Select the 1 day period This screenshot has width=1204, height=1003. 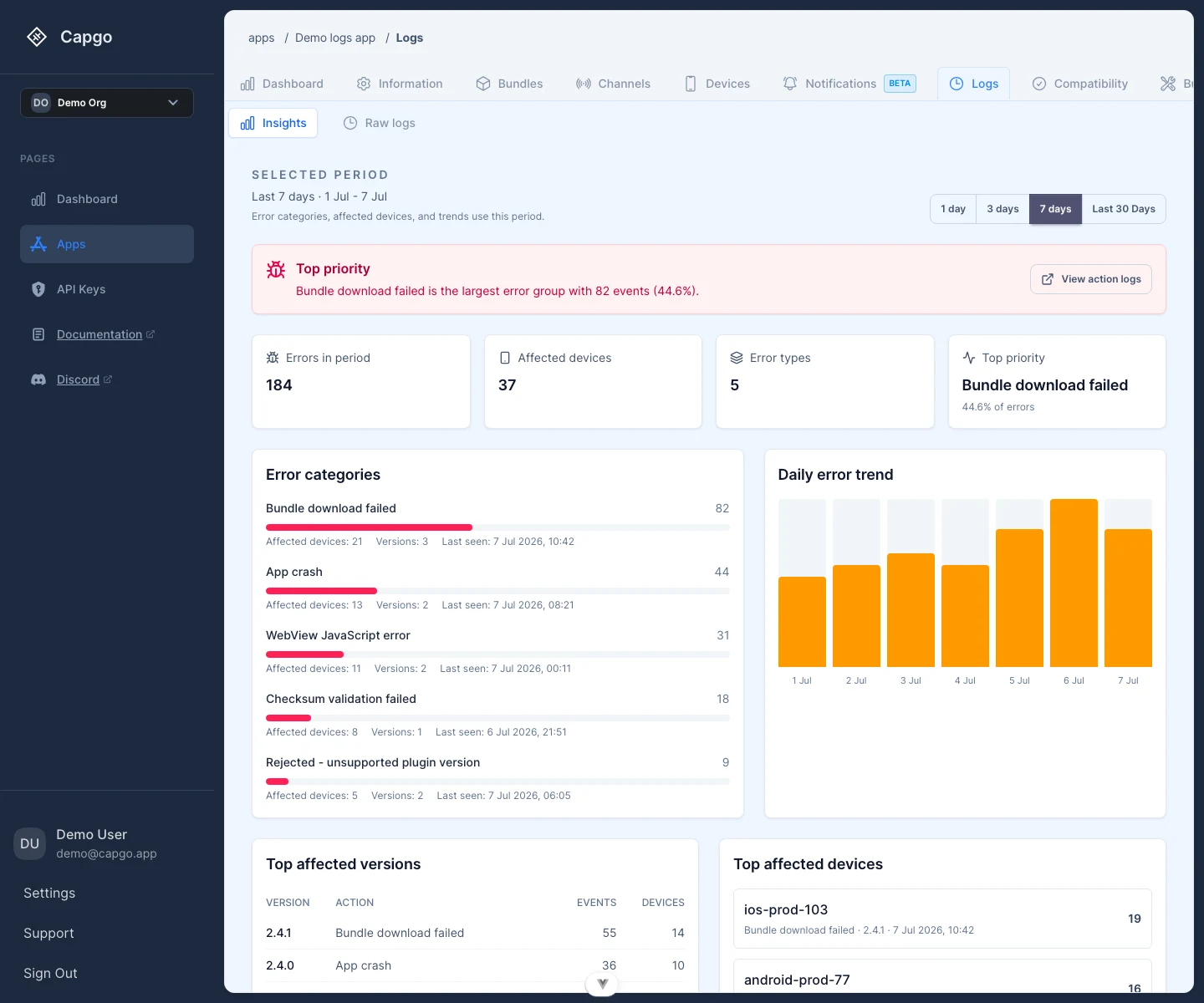(x=953, y=209)
